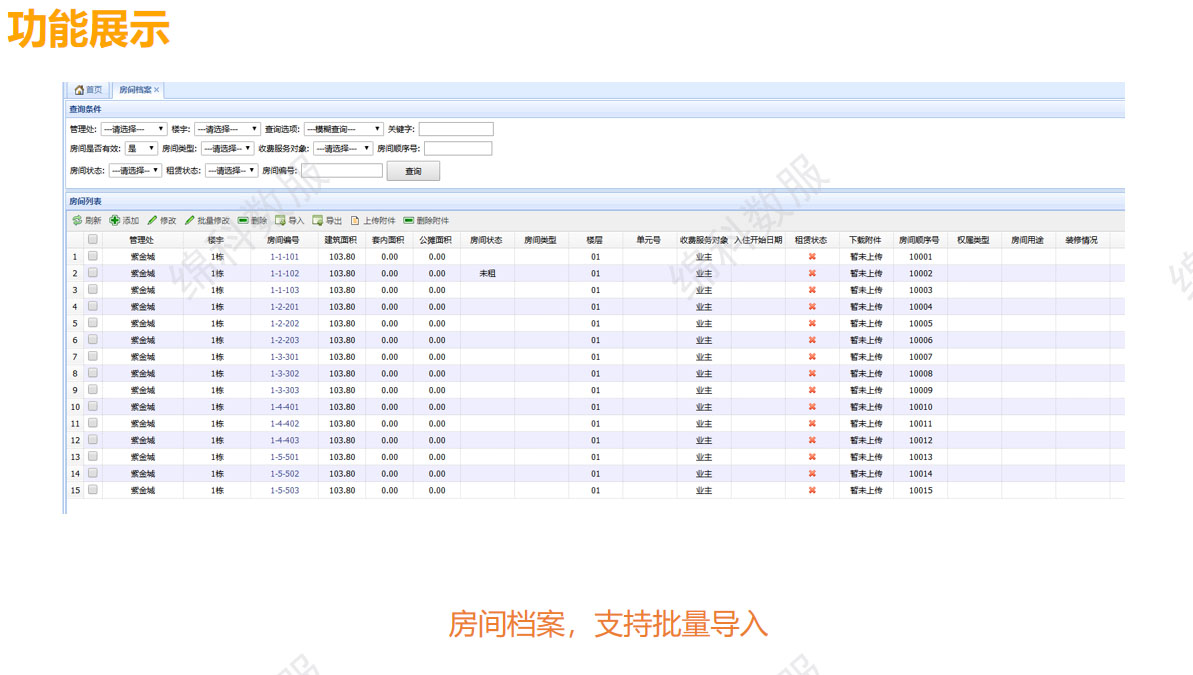This screenshot has width=1193, height=675.
Task: Click the home icon on 首页 tab
Action: [x=78, y=90]
